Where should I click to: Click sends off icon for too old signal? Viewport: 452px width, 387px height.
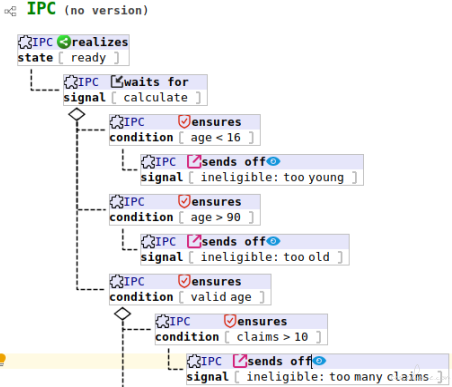(x=194, y=241)
